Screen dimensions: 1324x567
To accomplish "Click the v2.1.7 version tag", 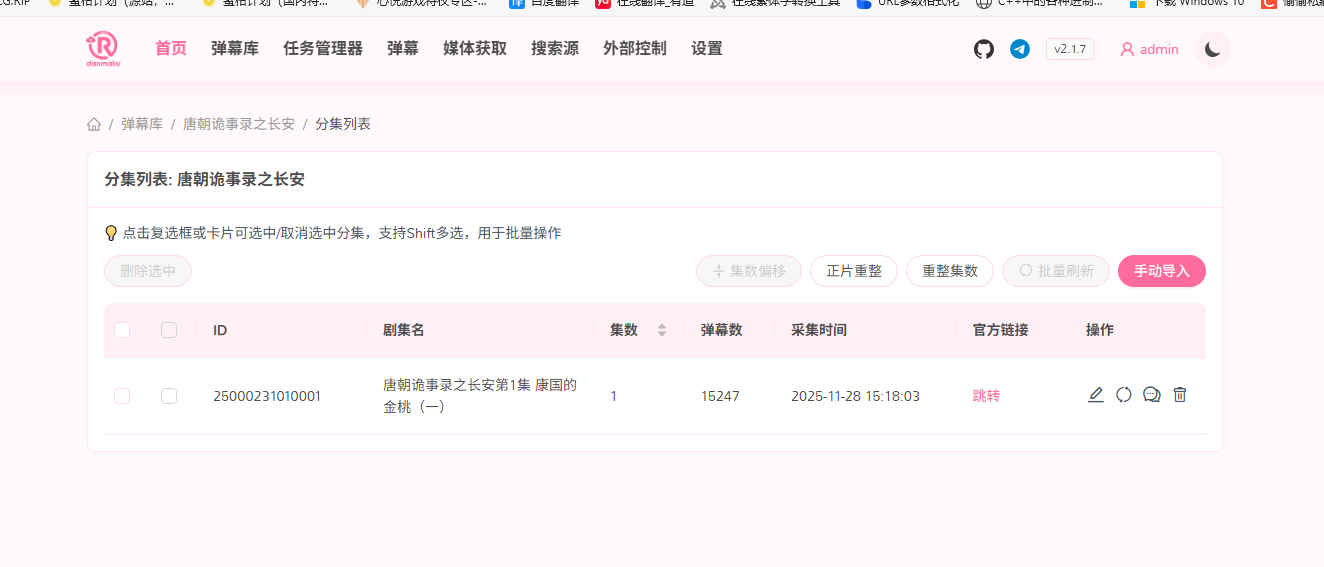I will 1070,49.
